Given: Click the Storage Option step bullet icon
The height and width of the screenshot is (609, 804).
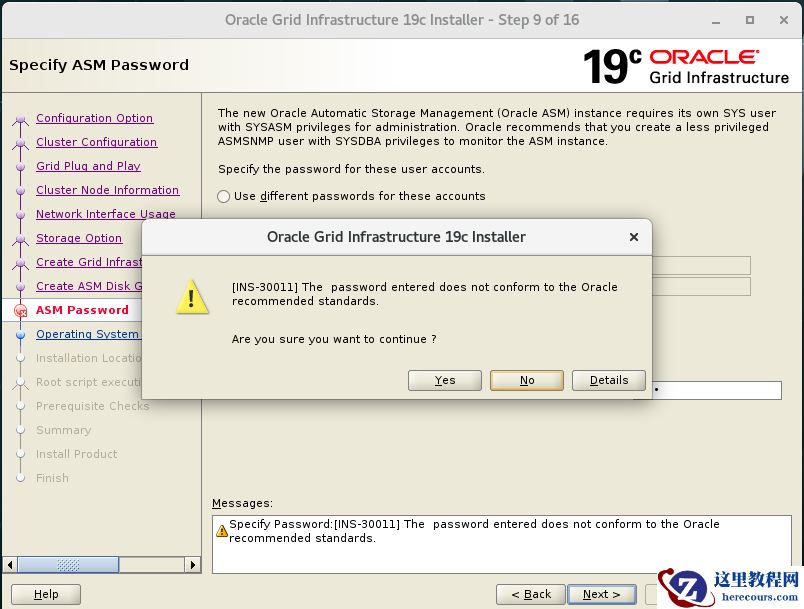Looking at the screenshot, I should (x=21, y=239).
